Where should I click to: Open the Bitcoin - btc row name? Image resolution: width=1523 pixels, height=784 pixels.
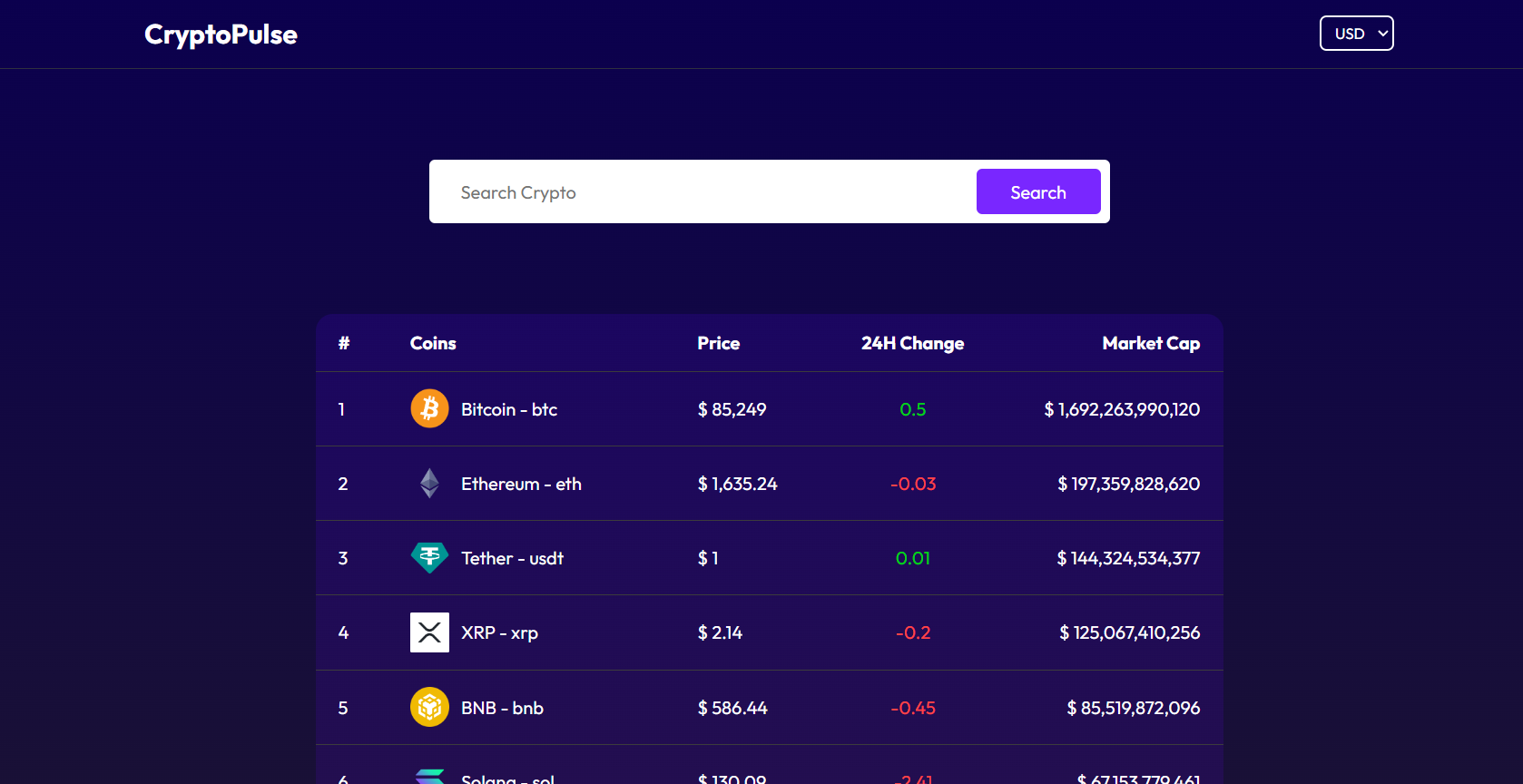tap(509, 409)
